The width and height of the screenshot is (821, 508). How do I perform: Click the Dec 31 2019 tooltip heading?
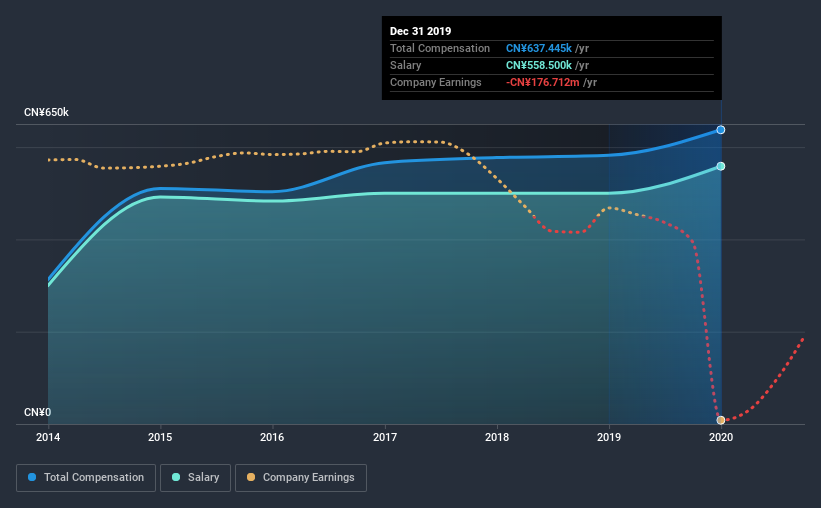pyautogui.click(x=420, y=31)
